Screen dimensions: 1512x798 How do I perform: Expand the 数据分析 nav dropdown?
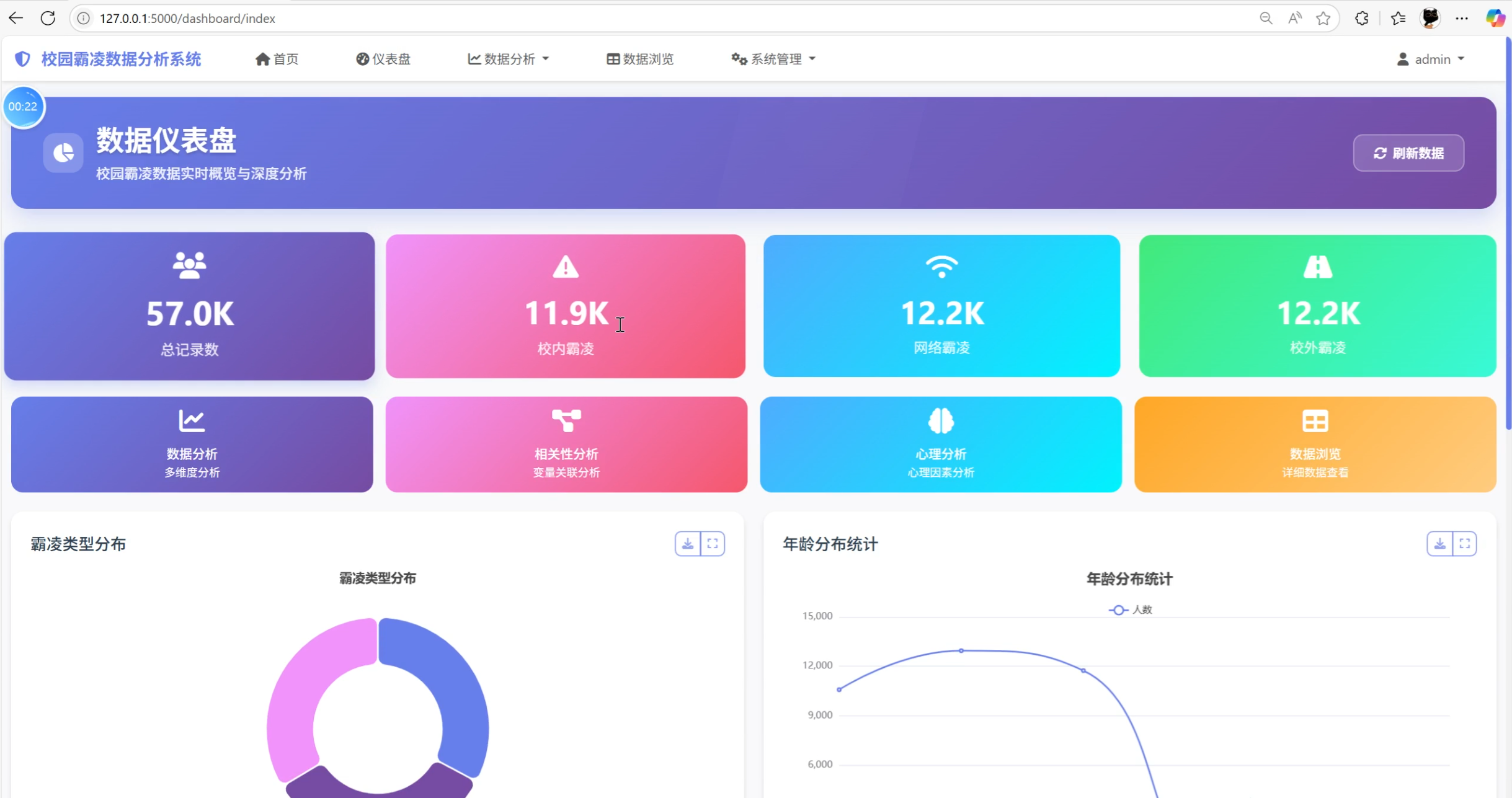click(508, 59)
